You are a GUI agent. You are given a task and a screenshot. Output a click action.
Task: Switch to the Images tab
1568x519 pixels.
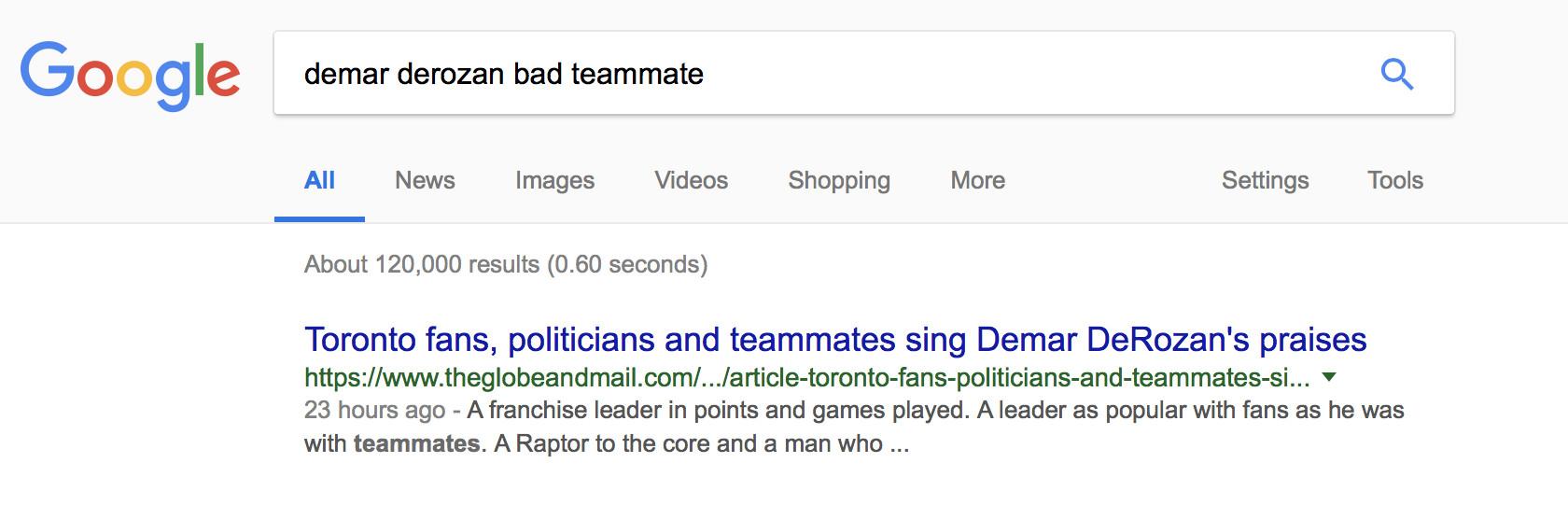click(x=554, y=181)
